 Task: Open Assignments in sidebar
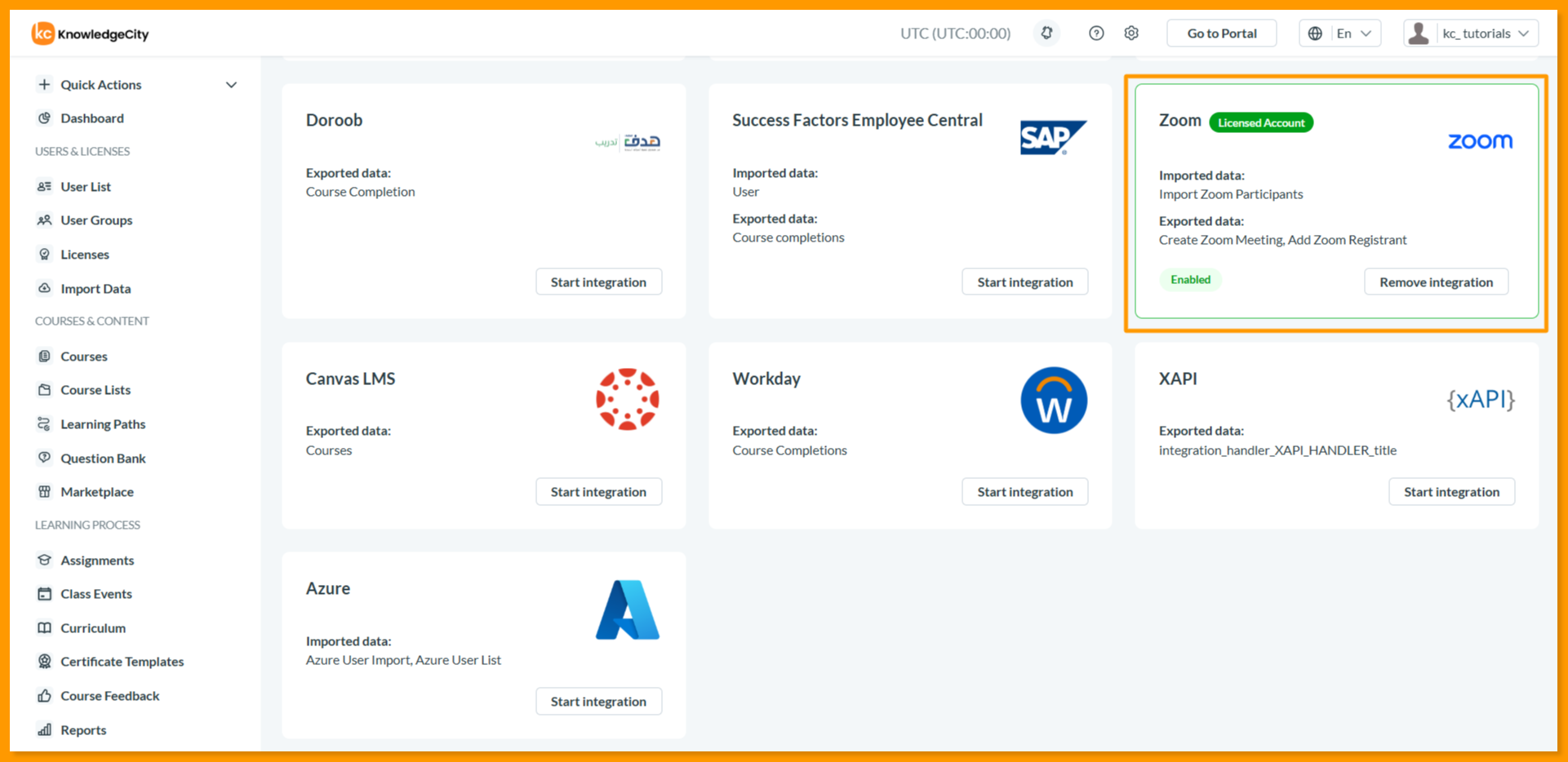97,560
